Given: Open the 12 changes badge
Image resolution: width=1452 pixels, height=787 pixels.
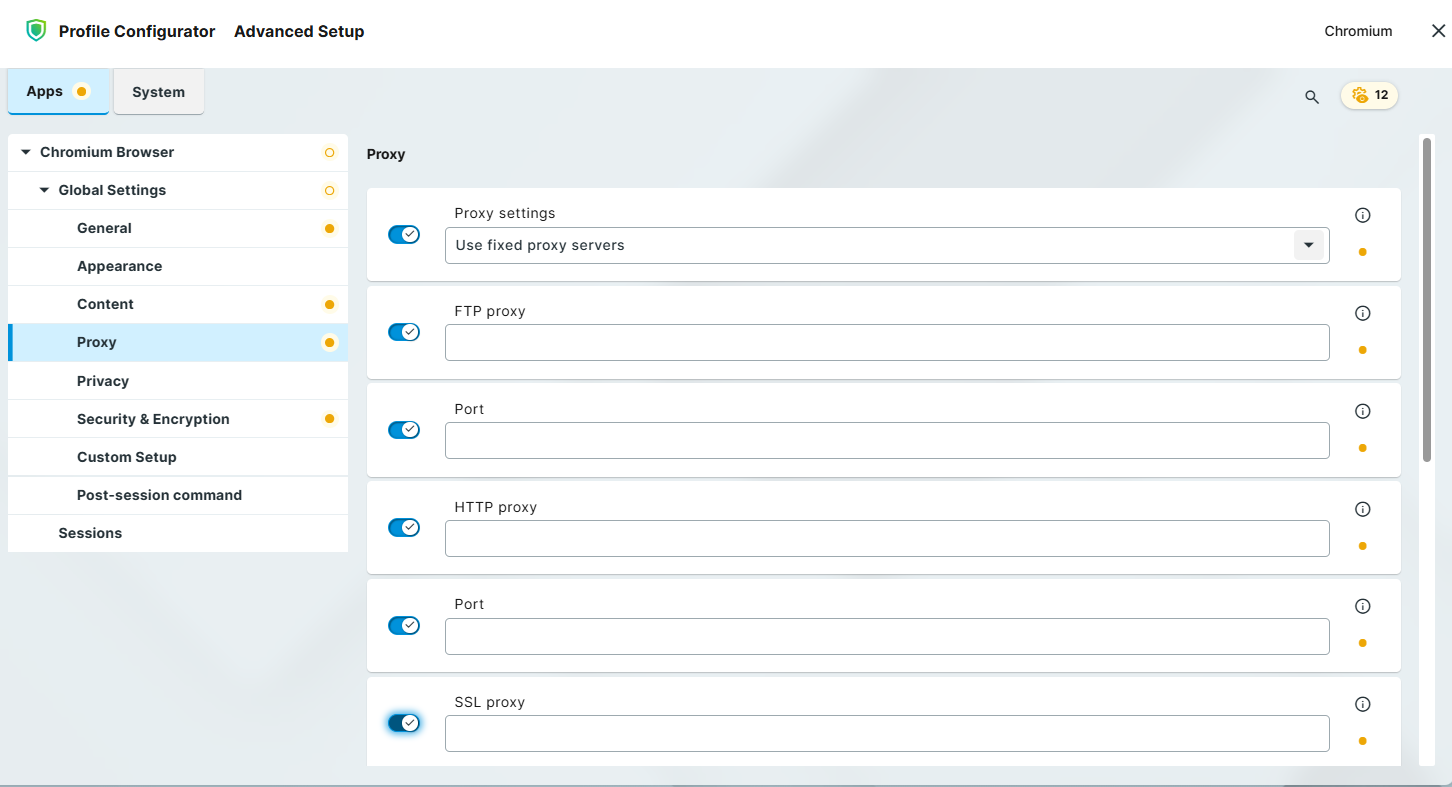Looking at the screenshot, I should tap(1369, 95).
